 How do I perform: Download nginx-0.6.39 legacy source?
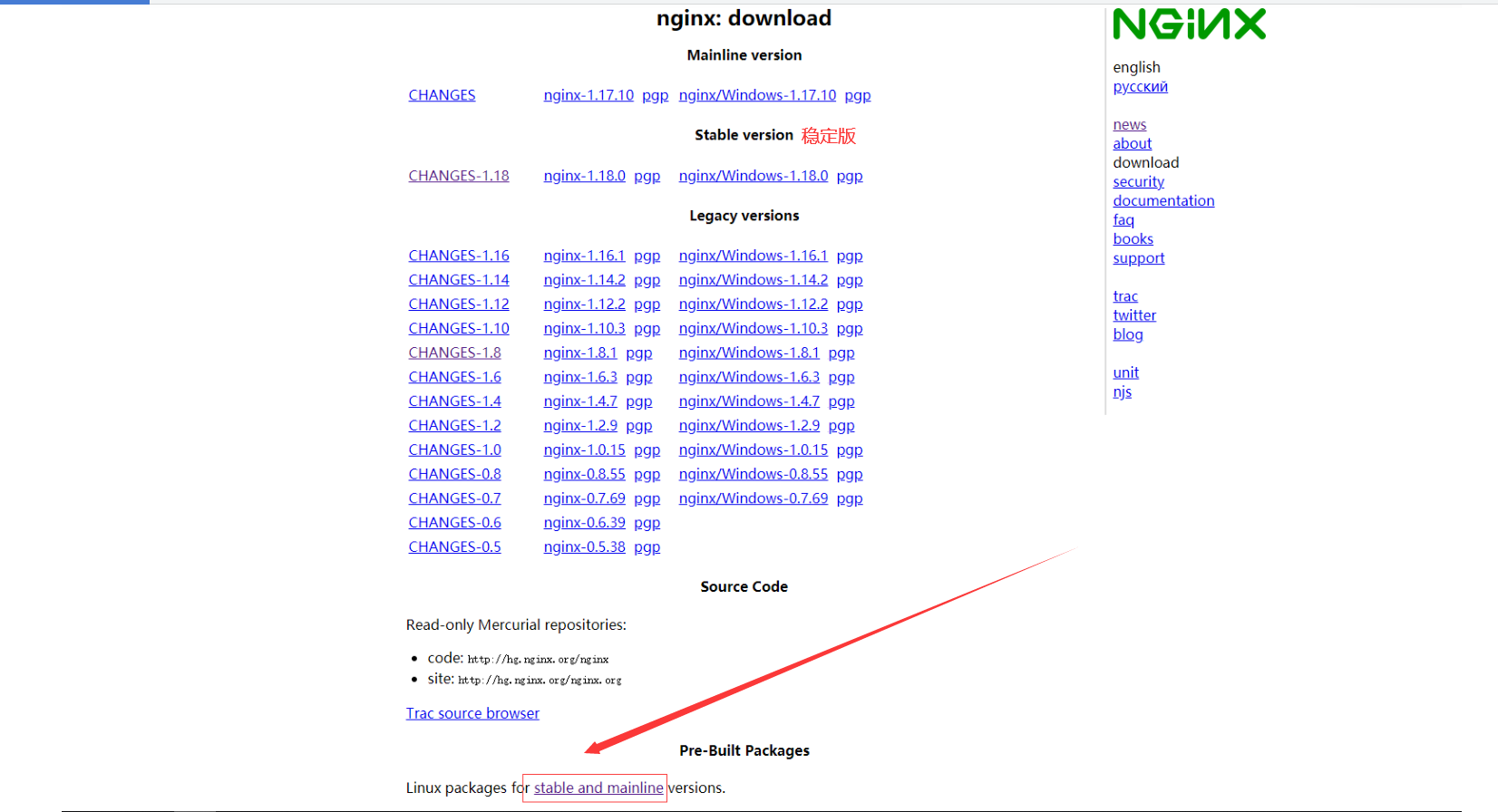[585, 523]
